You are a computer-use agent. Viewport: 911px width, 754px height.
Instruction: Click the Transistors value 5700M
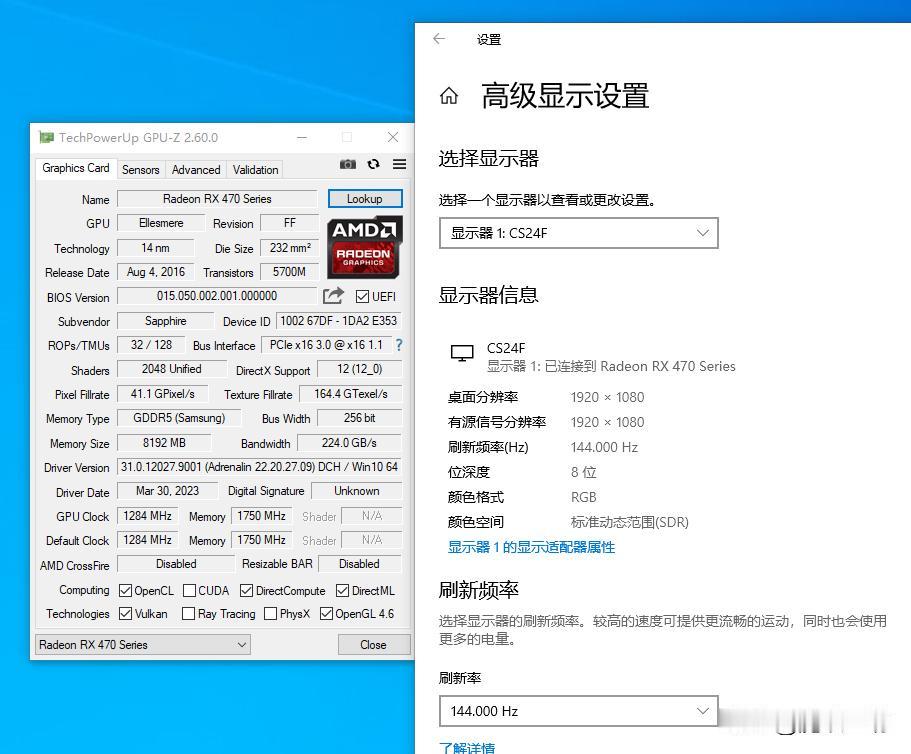289,272
